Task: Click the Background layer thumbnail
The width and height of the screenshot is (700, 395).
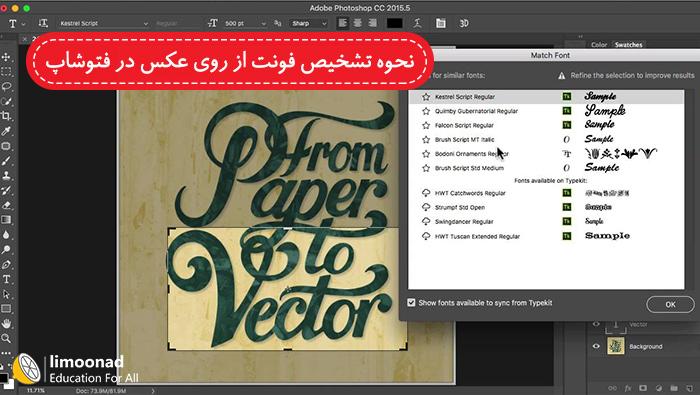Action: 615,346
